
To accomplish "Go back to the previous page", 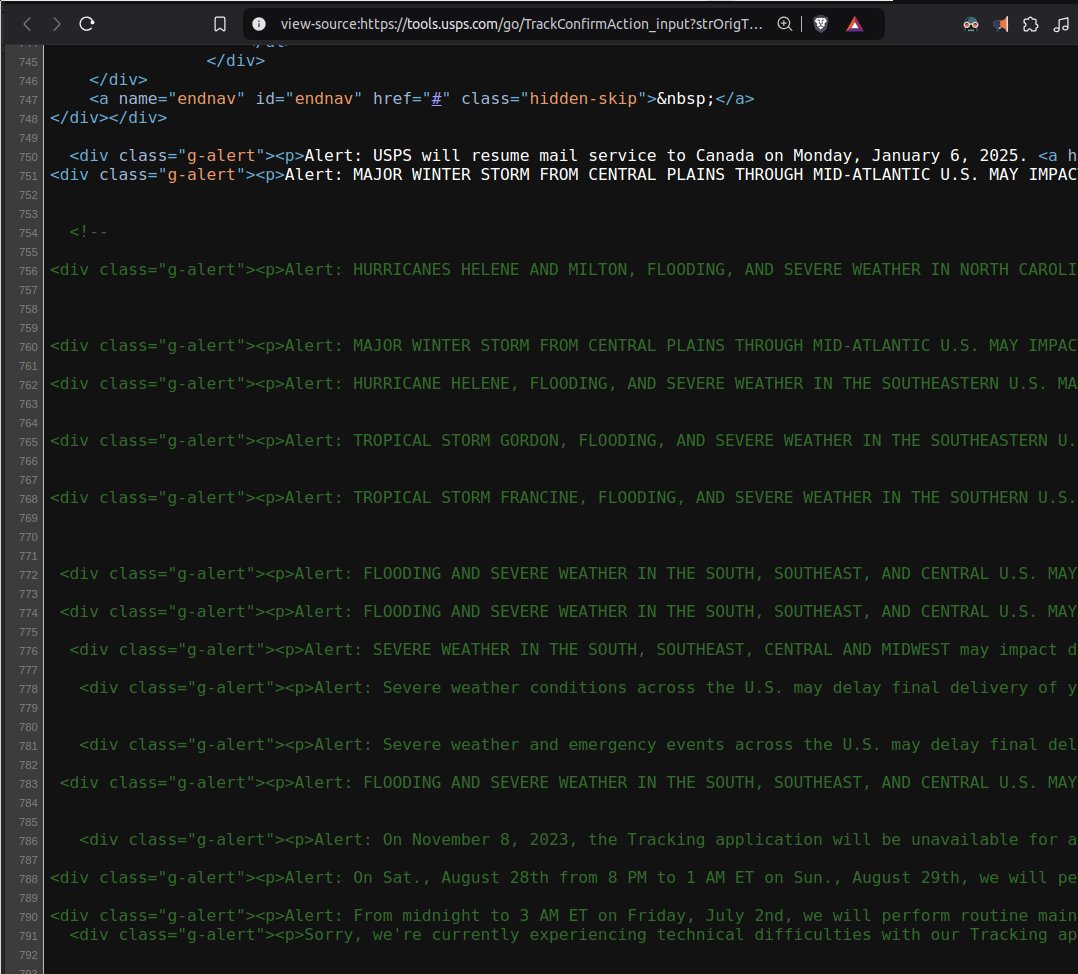I will [x=28, y=24].
